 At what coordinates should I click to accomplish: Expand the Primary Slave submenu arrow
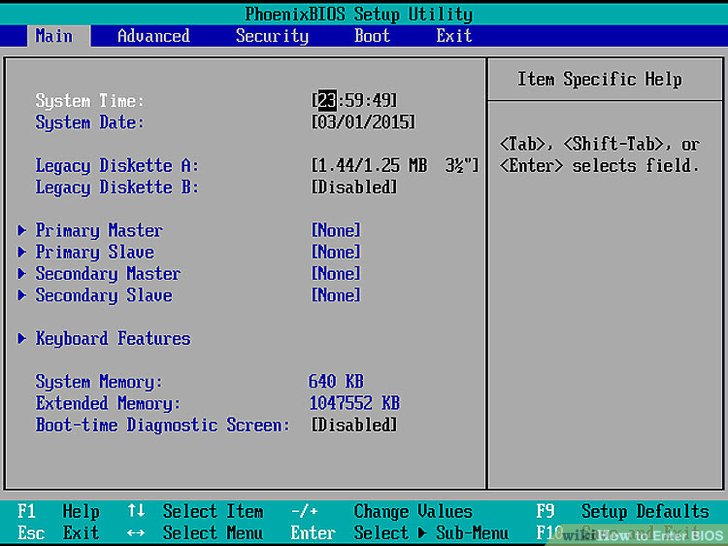(x=22, y=253)
